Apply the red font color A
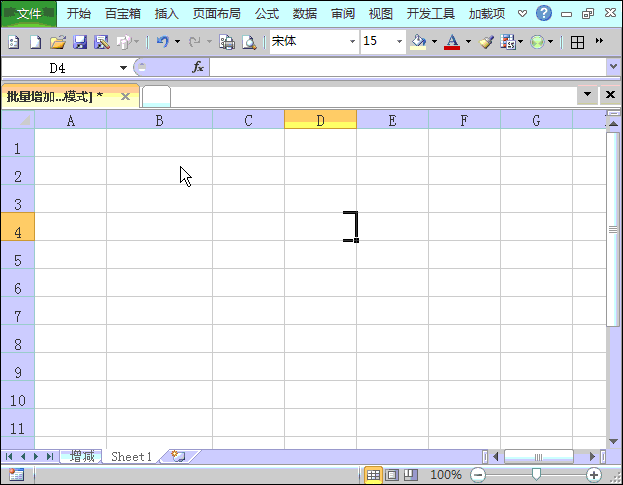 click(452, 41)
